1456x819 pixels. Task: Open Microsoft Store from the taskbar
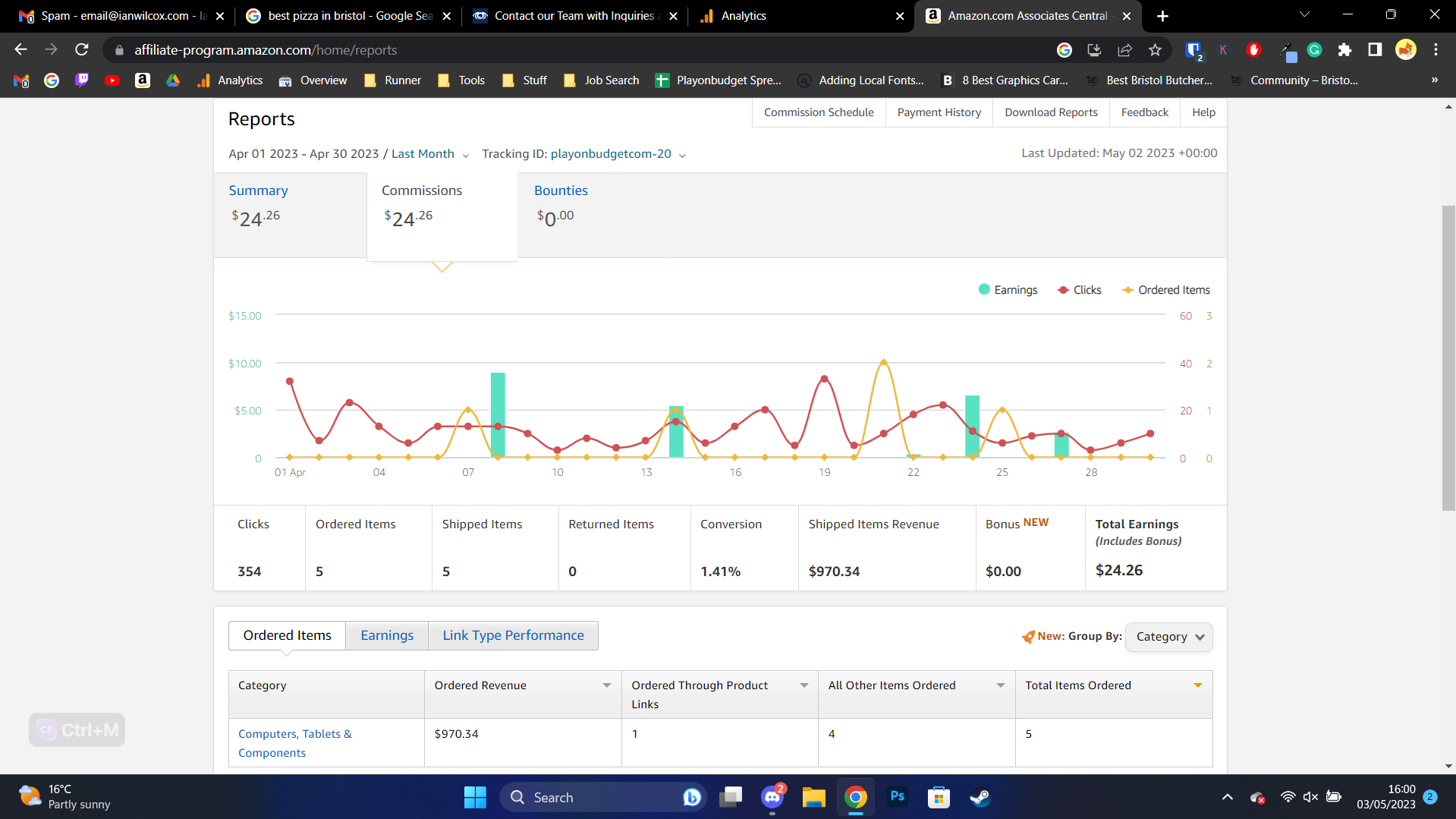click(x=939, y=797)
